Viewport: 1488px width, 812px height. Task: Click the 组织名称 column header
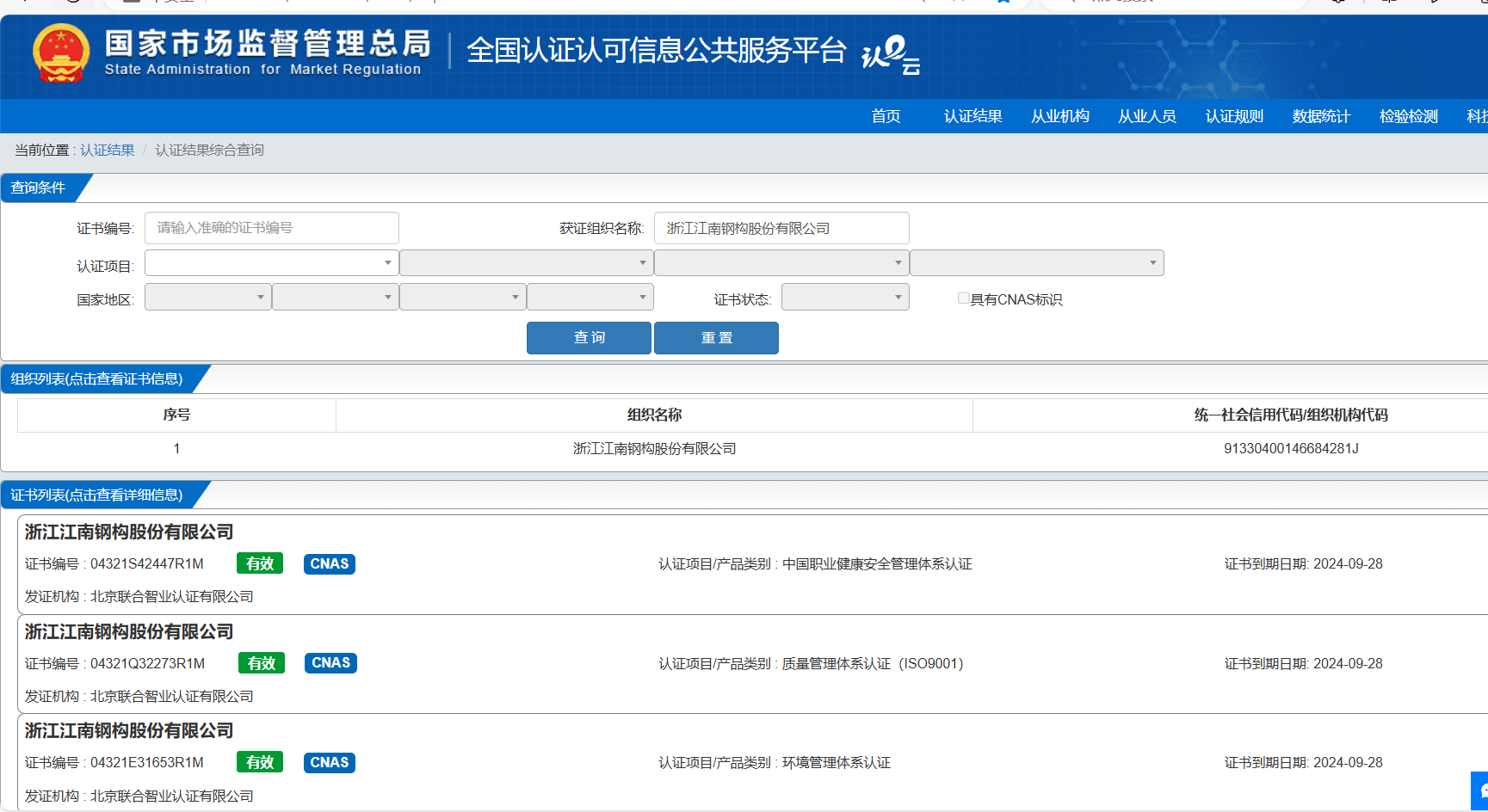coord(654,415)
